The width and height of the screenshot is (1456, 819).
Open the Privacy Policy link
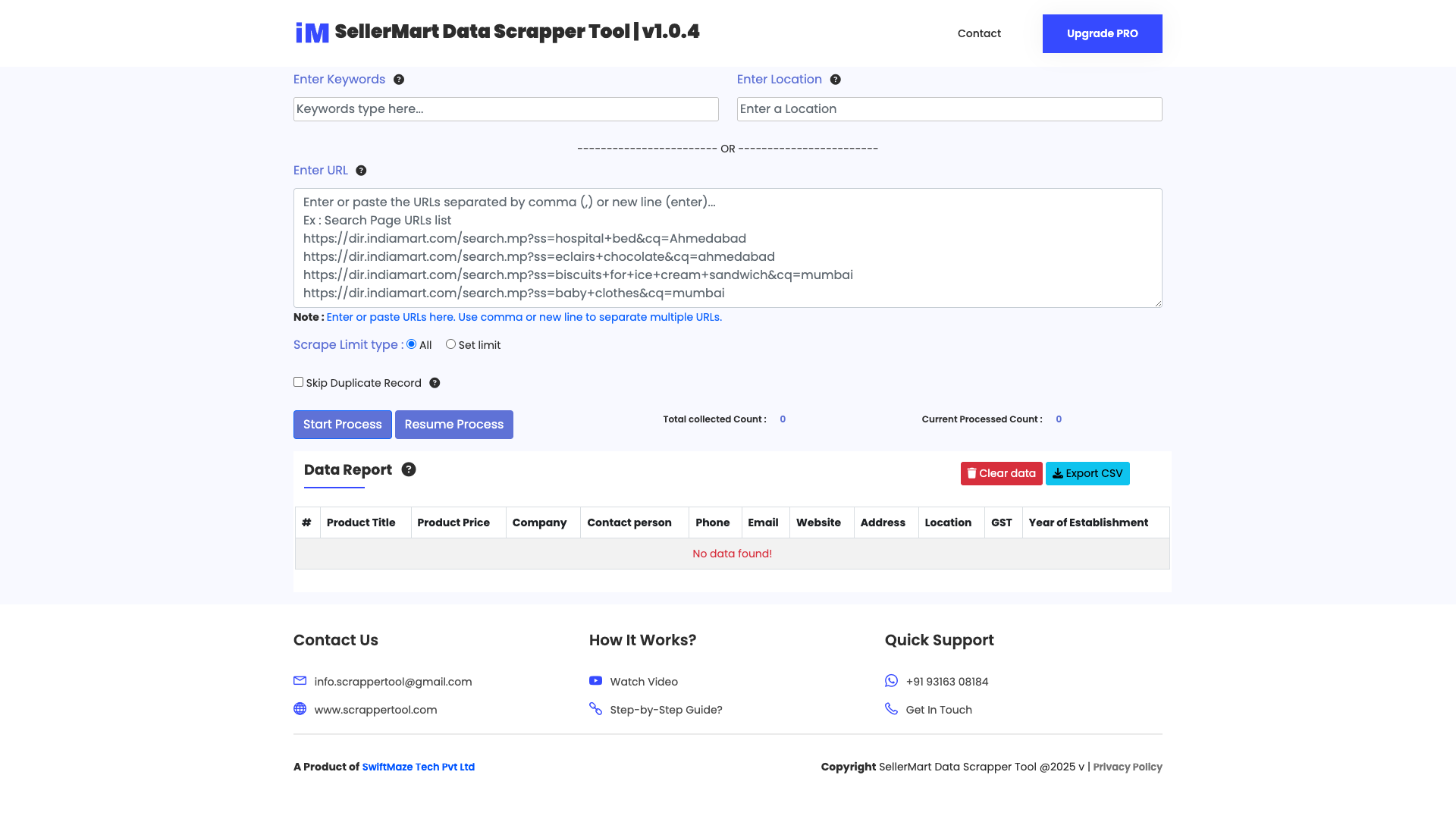click(1128, 767)
